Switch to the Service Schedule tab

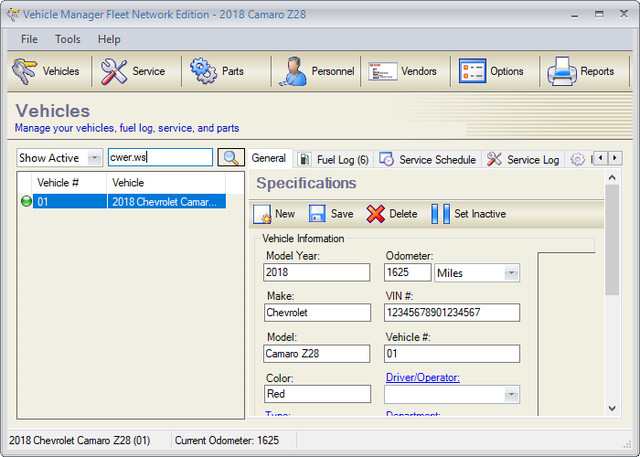coord(427,159)
